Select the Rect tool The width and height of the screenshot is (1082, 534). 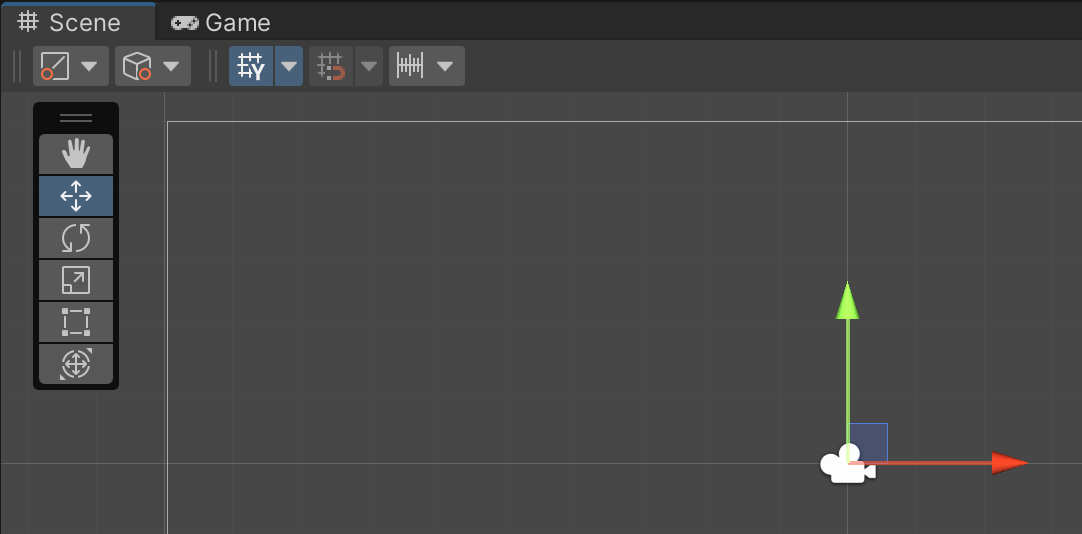76,322
